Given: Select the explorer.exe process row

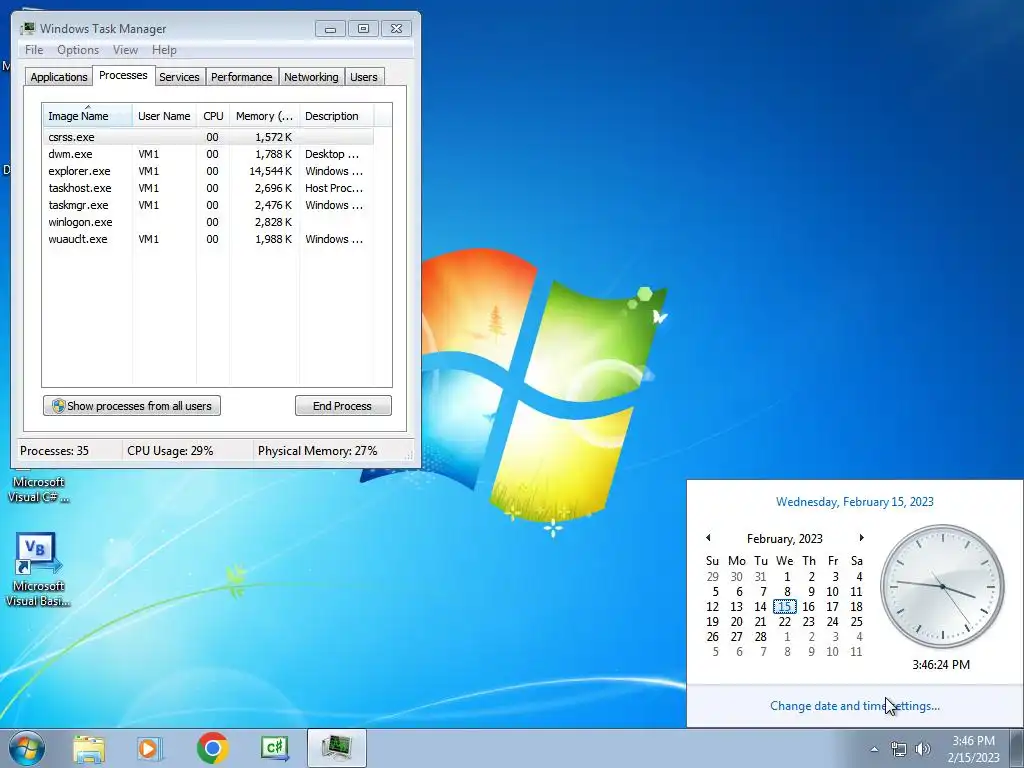Looking at the screenshot, I should (x=208, y=171).
